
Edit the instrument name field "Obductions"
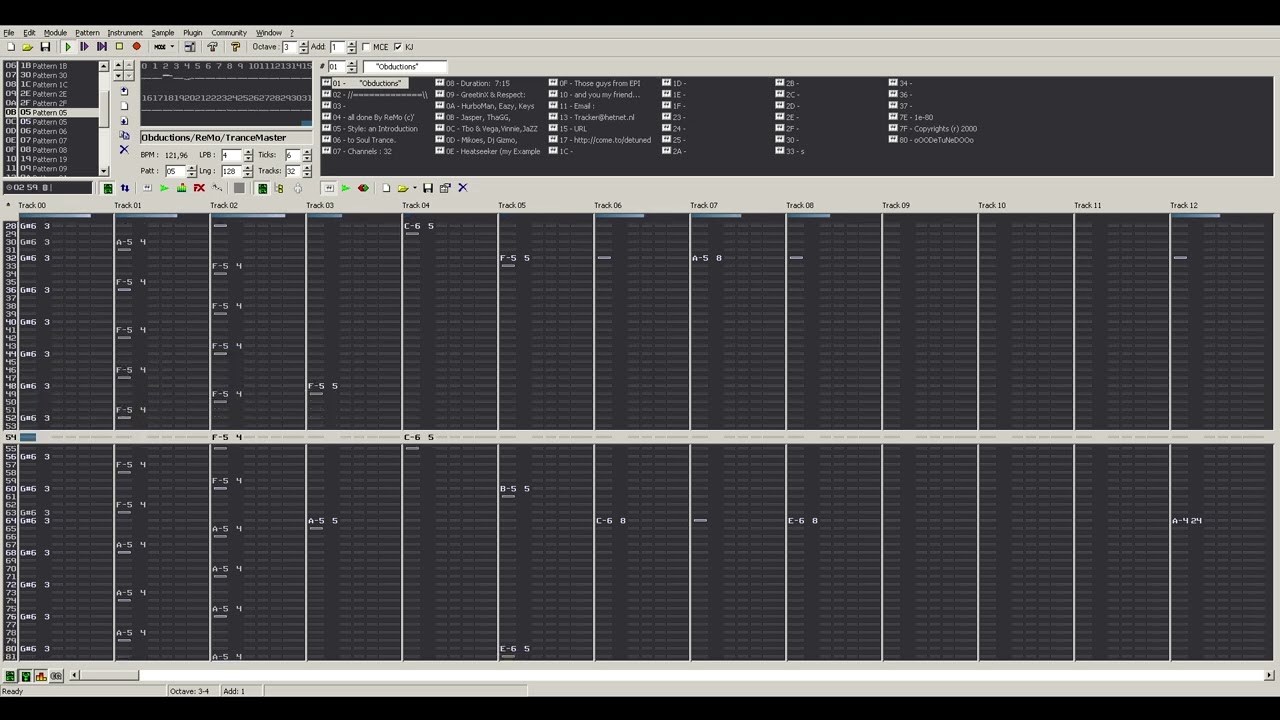pos(405,67)
